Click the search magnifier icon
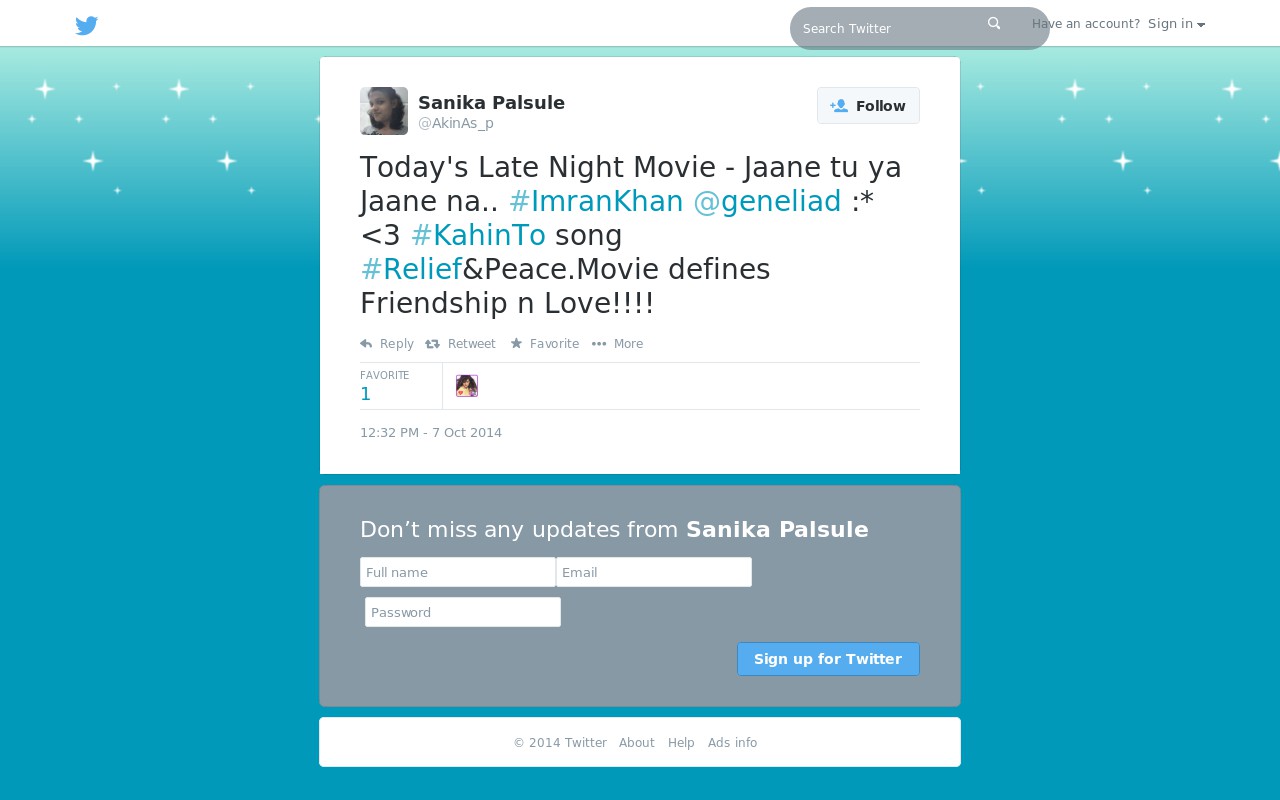This screenshot has height=800, width=1280. click(x=994, y=24)
